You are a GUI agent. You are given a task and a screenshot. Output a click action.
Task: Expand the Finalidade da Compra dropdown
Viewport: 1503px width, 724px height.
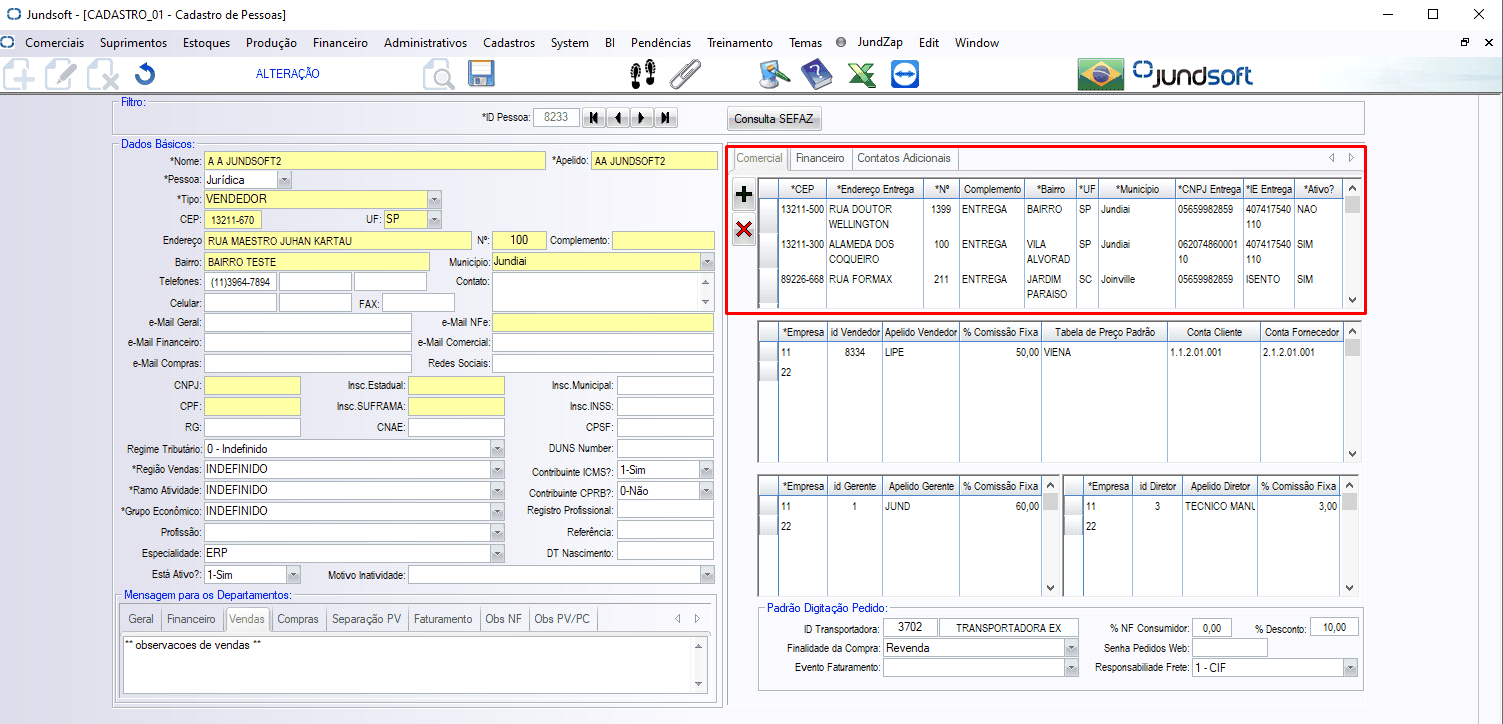[1071, 648]
